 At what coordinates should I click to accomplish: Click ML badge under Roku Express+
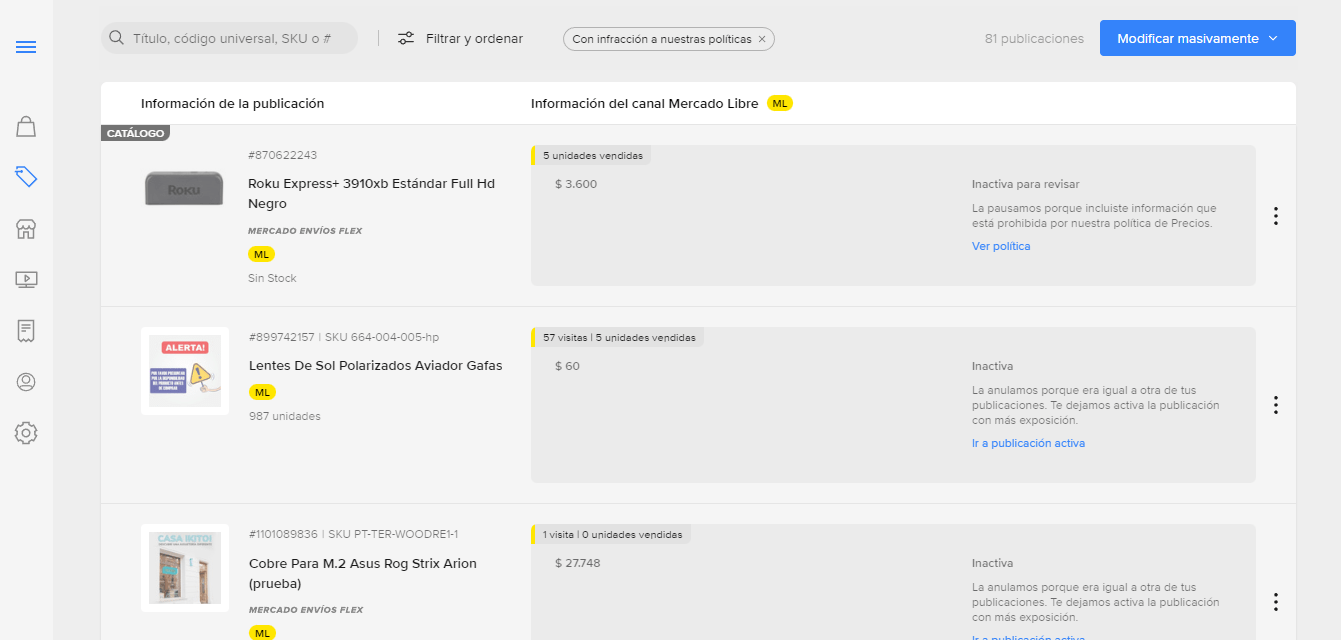[x=262, y=254]
